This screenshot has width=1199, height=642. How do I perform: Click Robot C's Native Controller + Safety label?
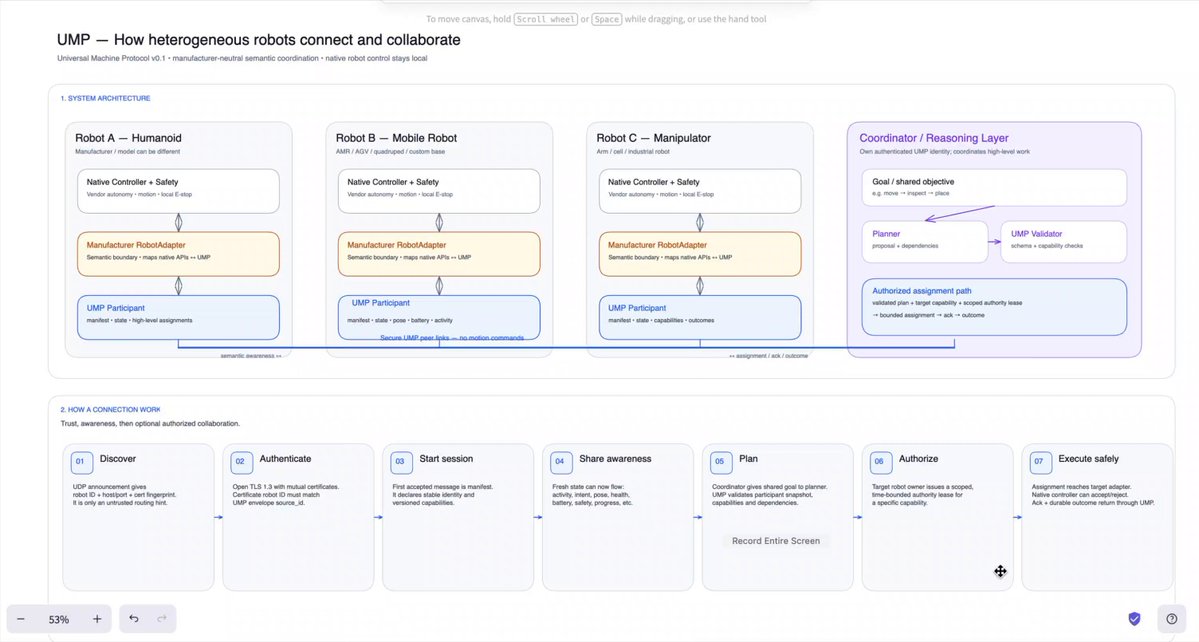654,182
